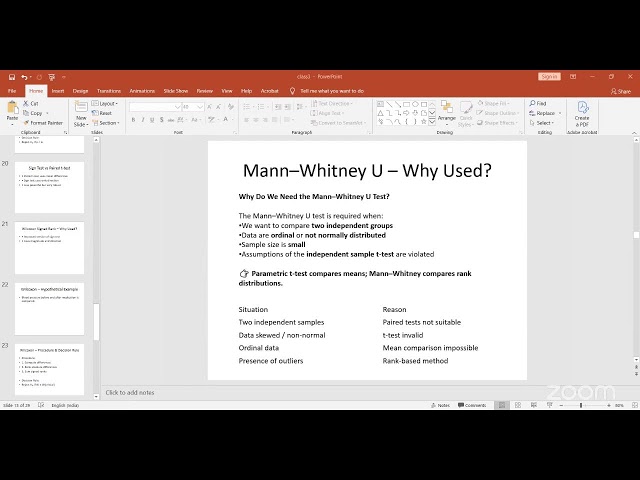This screenshot has width=640, height=480.
Task: Click the Sign in button
Action: click(549, 77)
